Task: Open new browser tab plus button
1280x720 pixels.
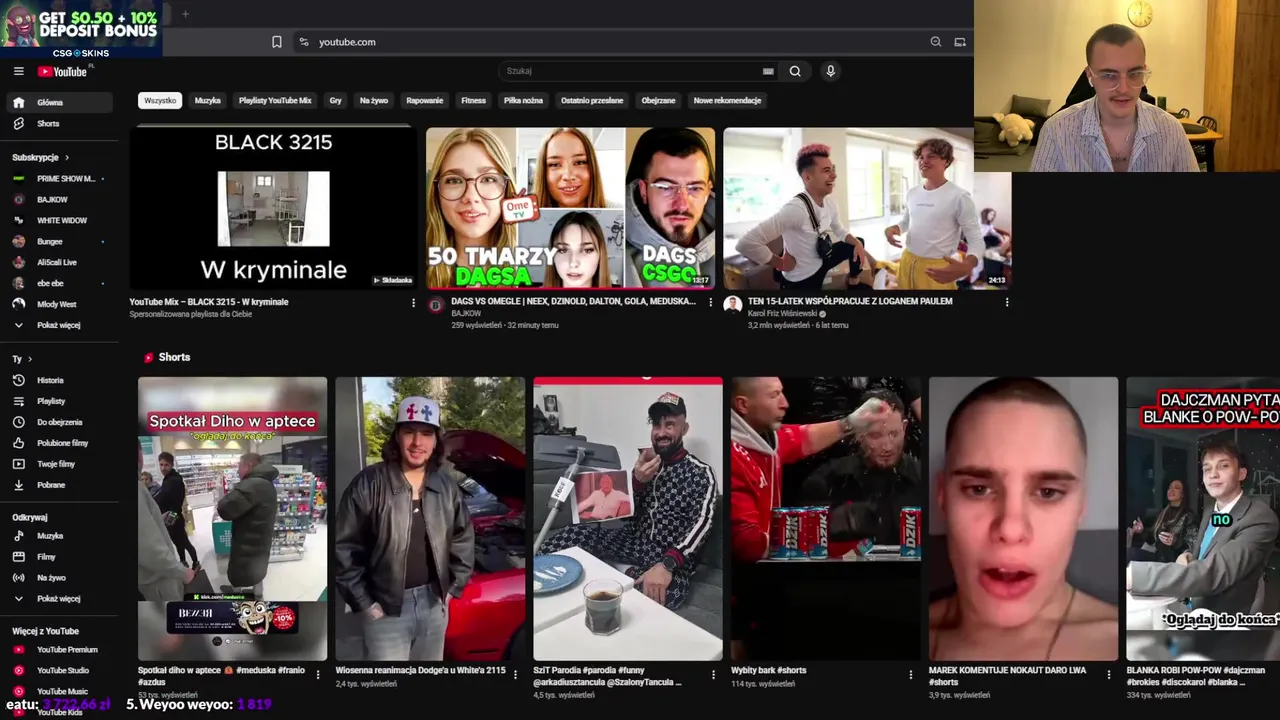Action: (185, 14)
